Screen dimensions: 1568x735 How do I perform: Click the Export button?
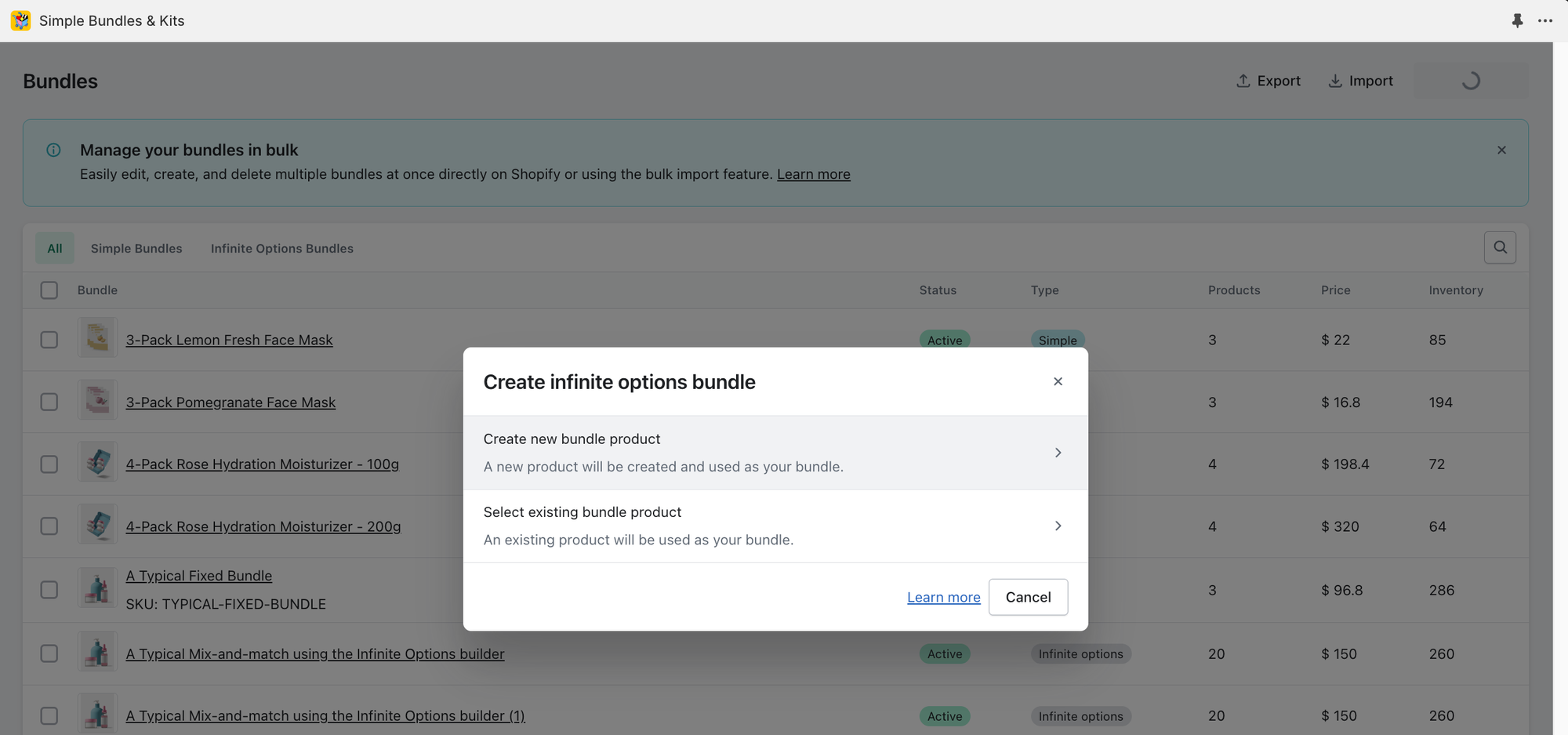pyautogui.click(x=1269, y=81)
